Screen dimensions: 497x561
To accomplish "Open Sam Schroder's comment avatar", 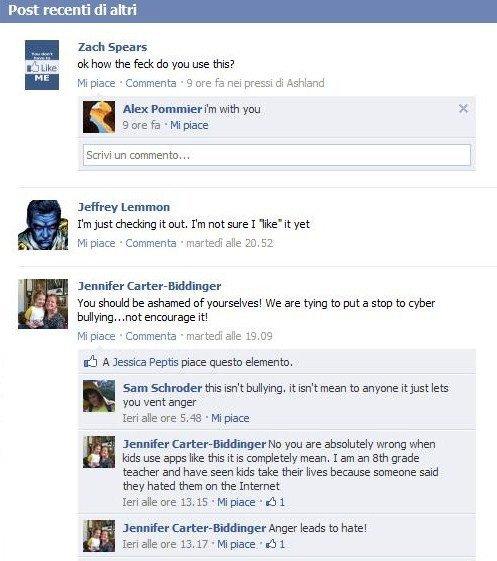I will pos(99,396).
